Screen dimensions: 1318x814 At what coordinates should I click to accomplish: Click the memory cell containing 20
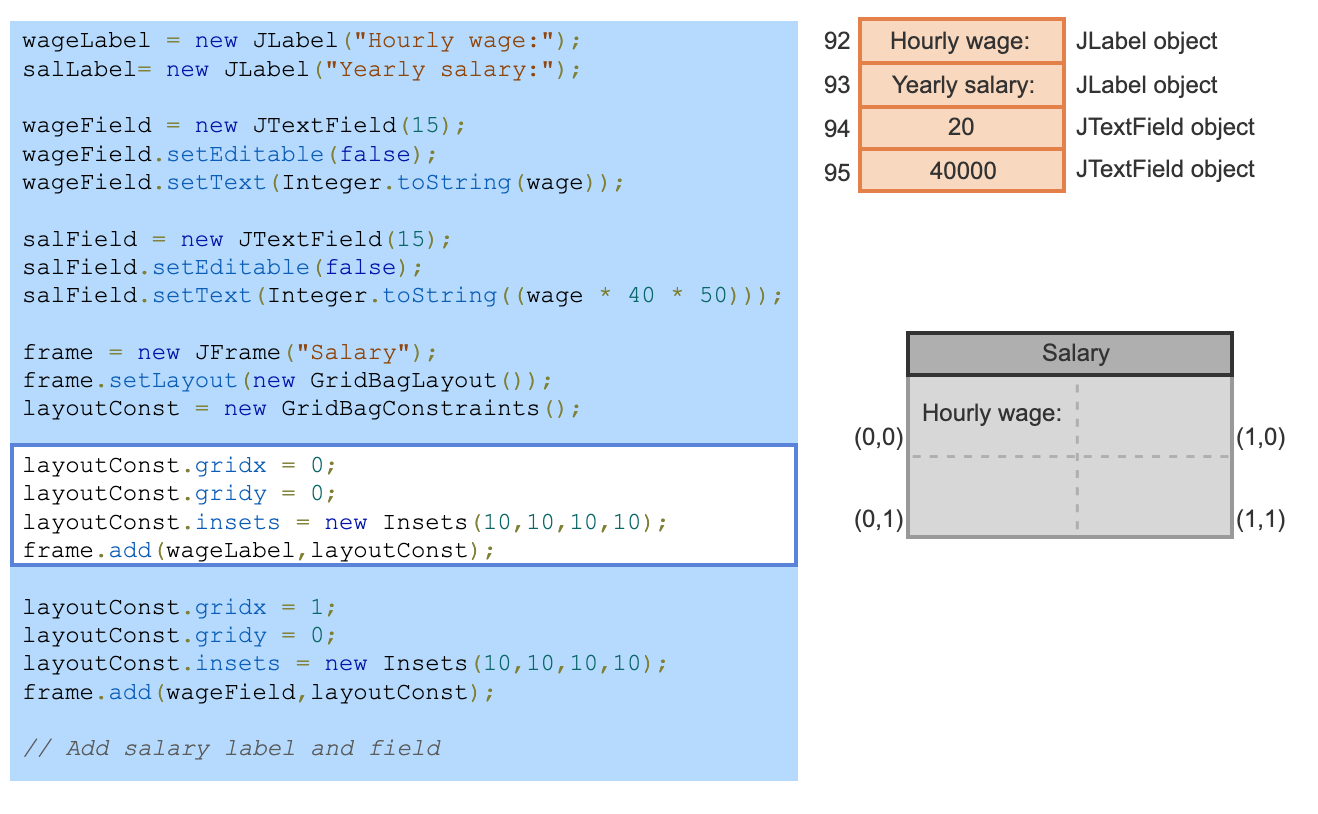click(961, 128)
